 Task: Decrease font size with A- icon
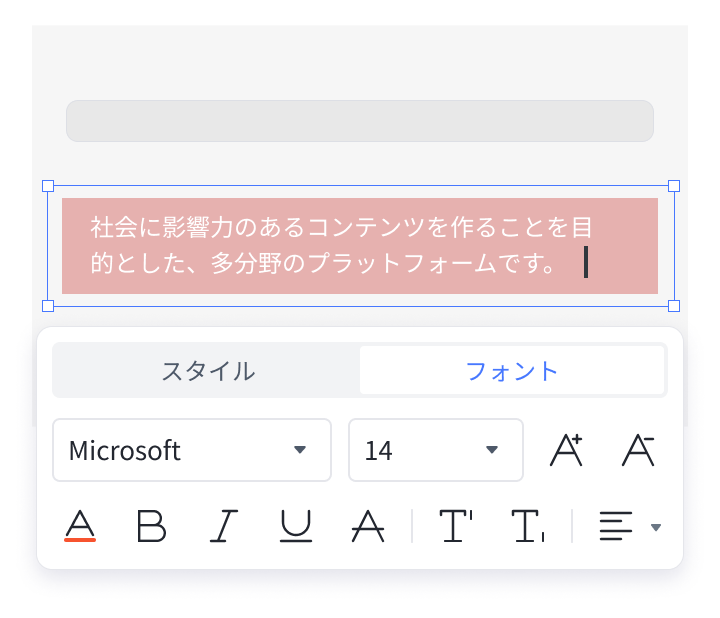point(638,450)
